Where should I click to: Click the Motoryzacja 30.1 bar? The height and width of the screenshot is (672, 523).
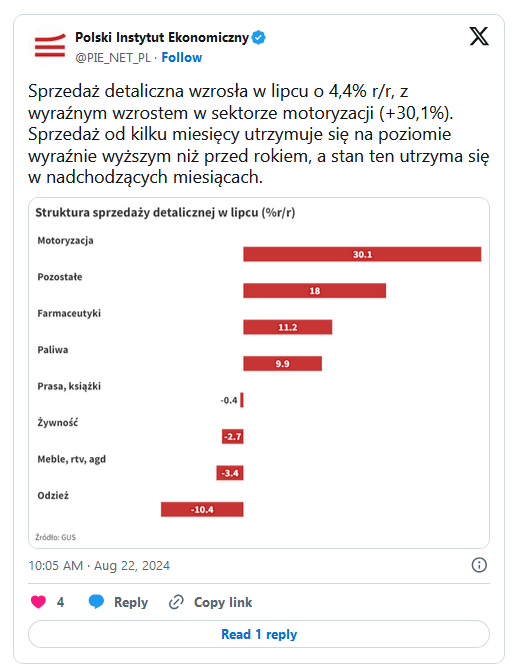[362, 254]
